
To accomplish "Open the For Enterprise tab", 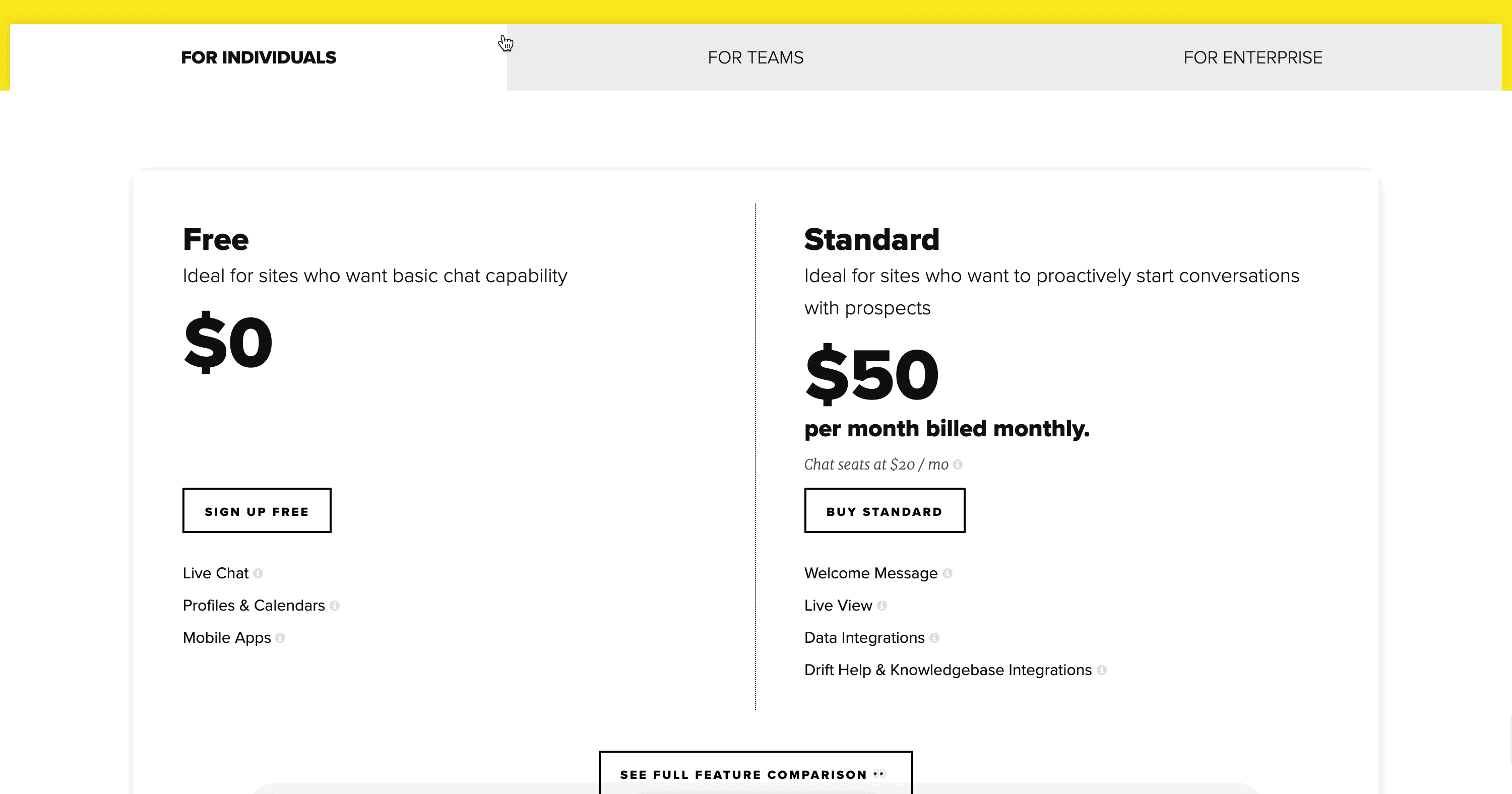I will click(x=1252, y=57).
